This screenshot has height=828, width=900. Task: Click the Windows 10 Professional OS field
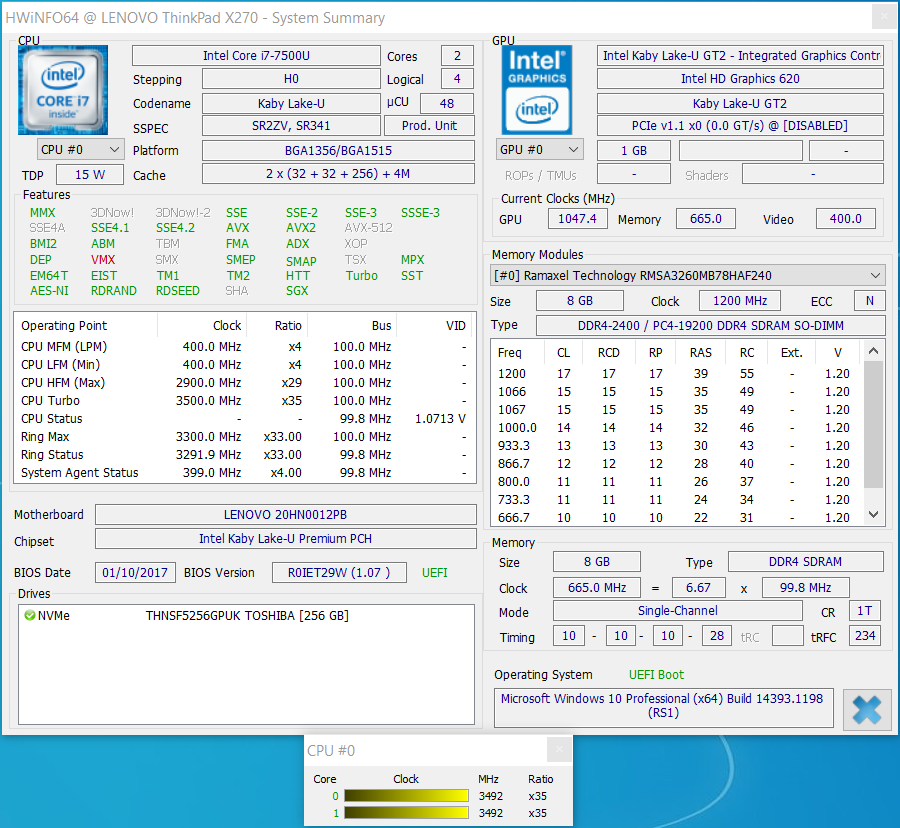point(664,706)
